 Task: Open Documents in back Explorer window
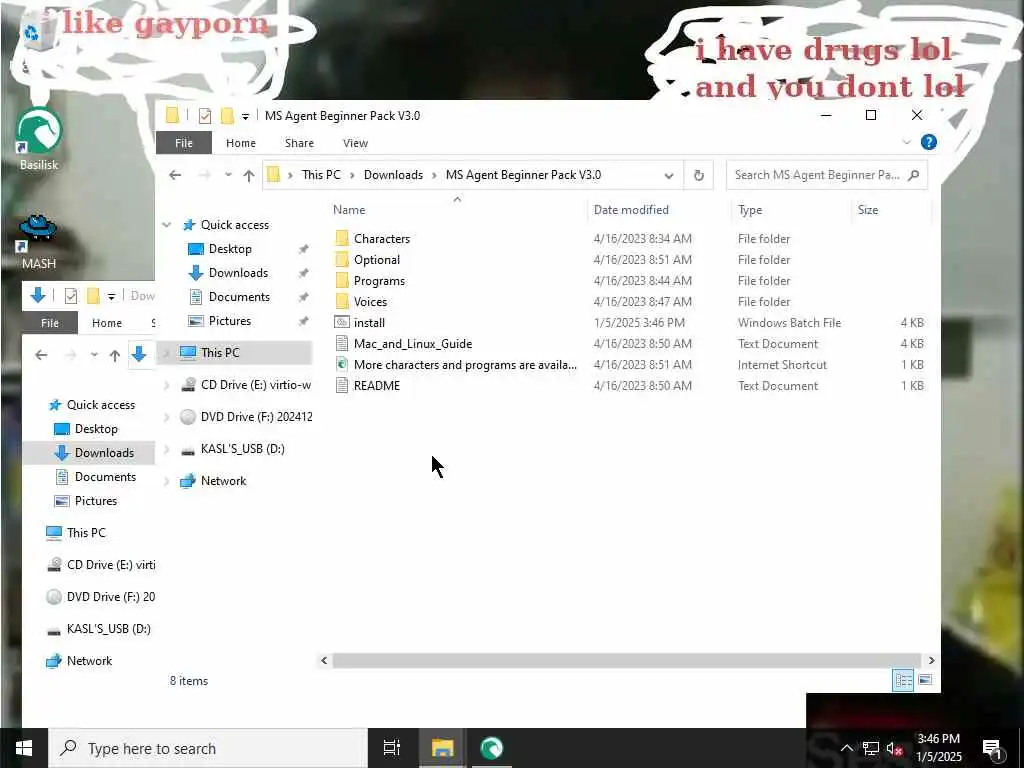pyautogui.click(x=105, y=477)
